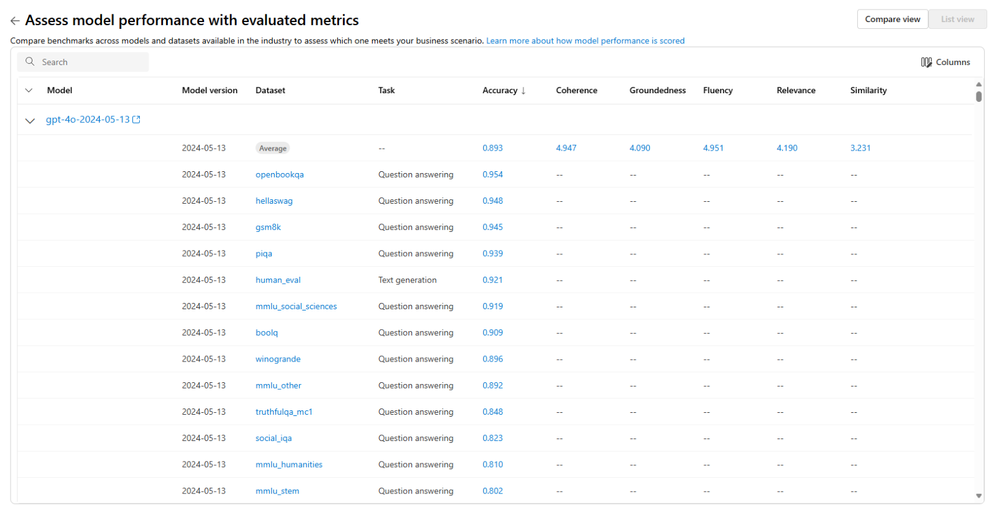Switch to Compare view
The height and width of the screenshot is (521, 999).
(x=893, y=19)
